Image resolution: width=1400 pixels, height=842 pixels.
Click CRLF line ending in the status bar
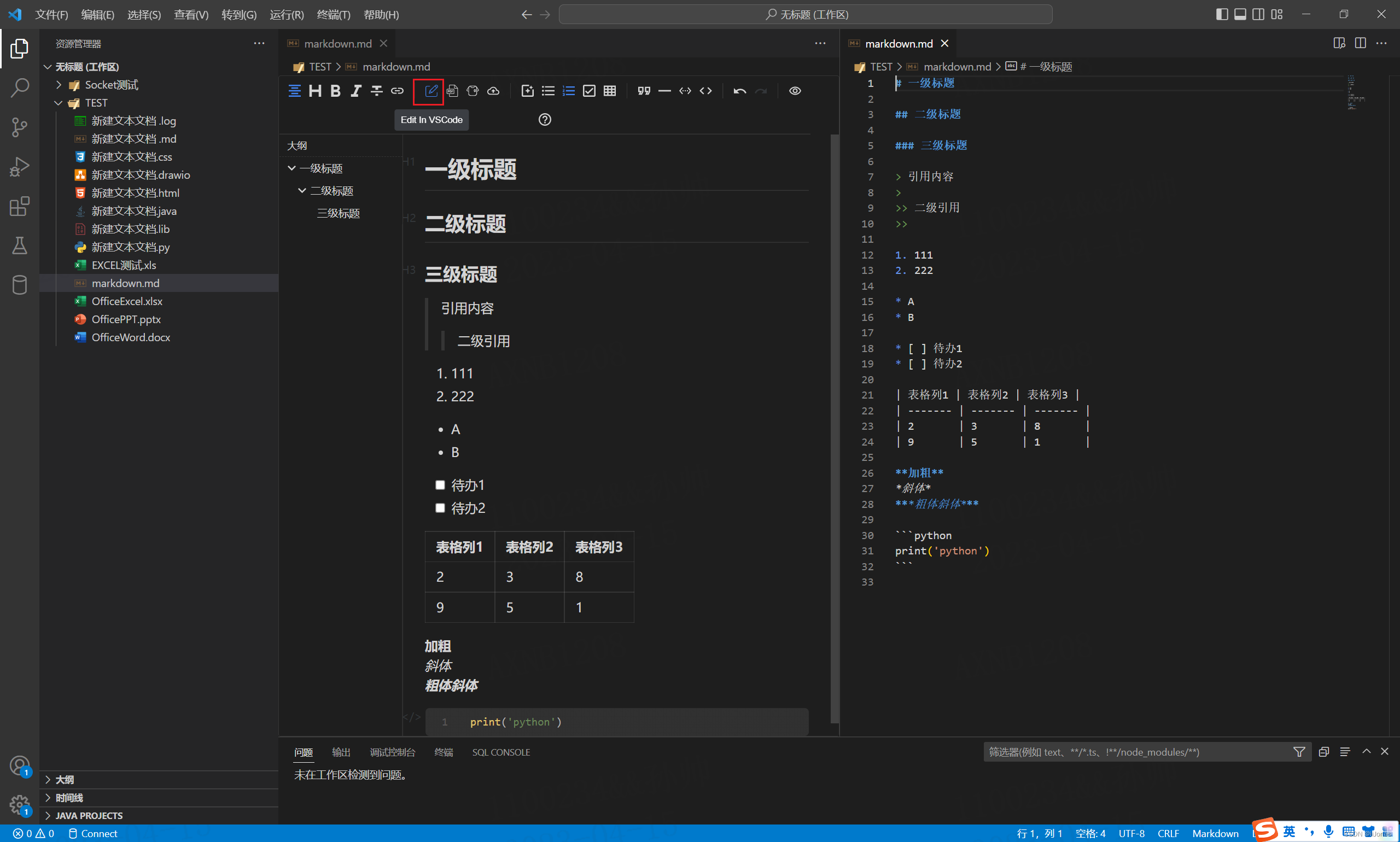(1168, 833)
